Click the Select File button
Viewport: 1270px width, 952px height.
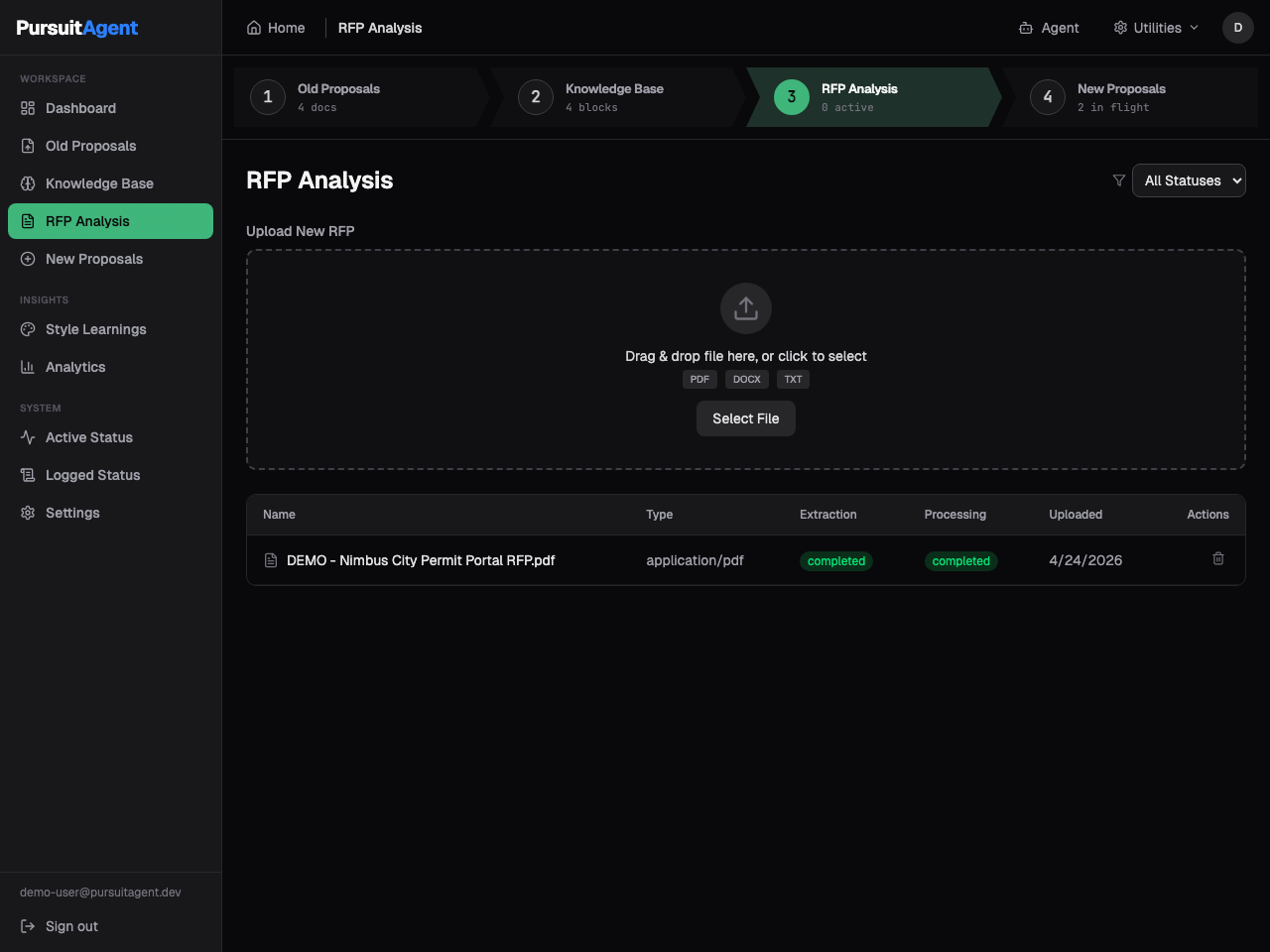(x=746, y=418)
